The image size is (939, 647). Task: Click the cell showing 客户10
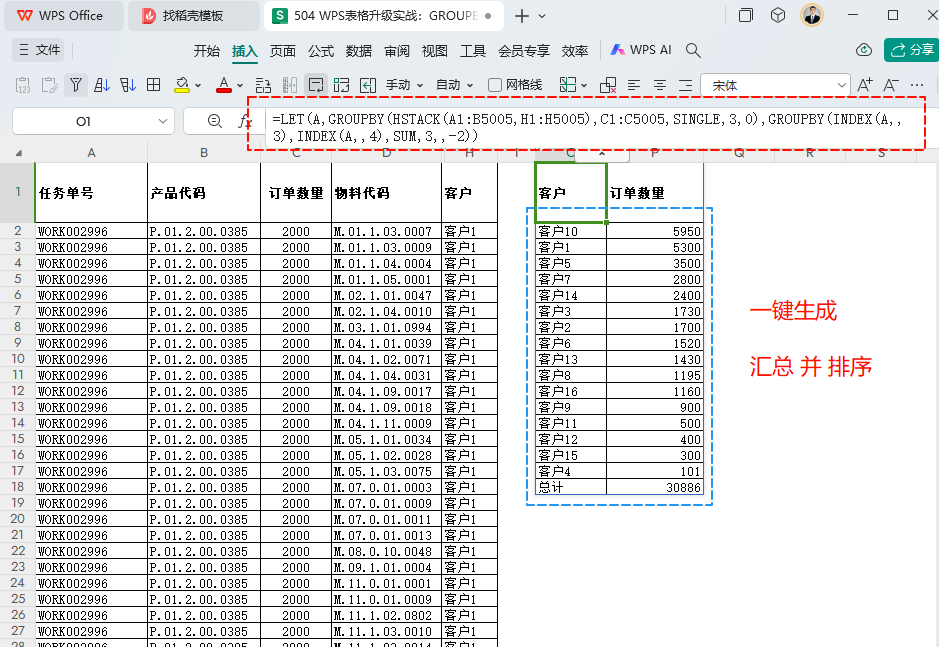point(571,231)
